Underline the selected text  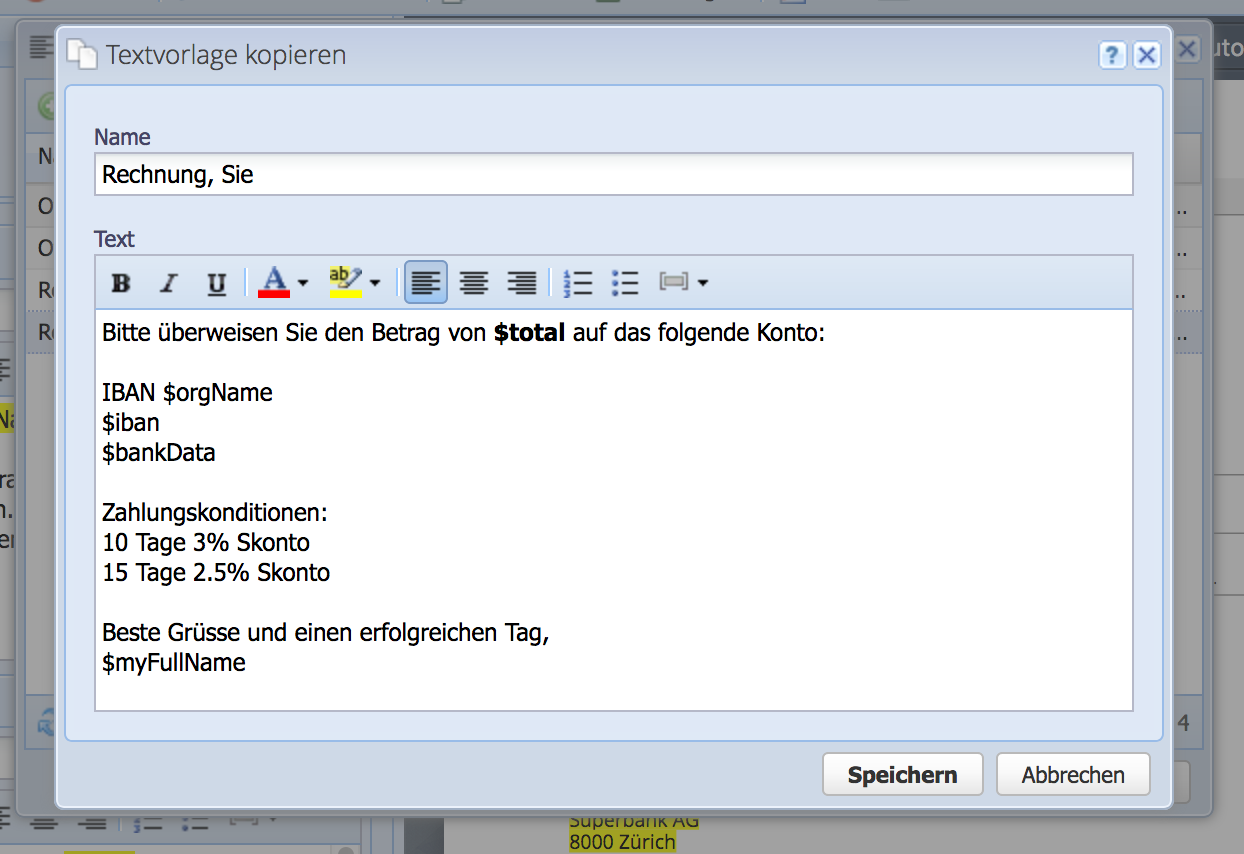216,283
